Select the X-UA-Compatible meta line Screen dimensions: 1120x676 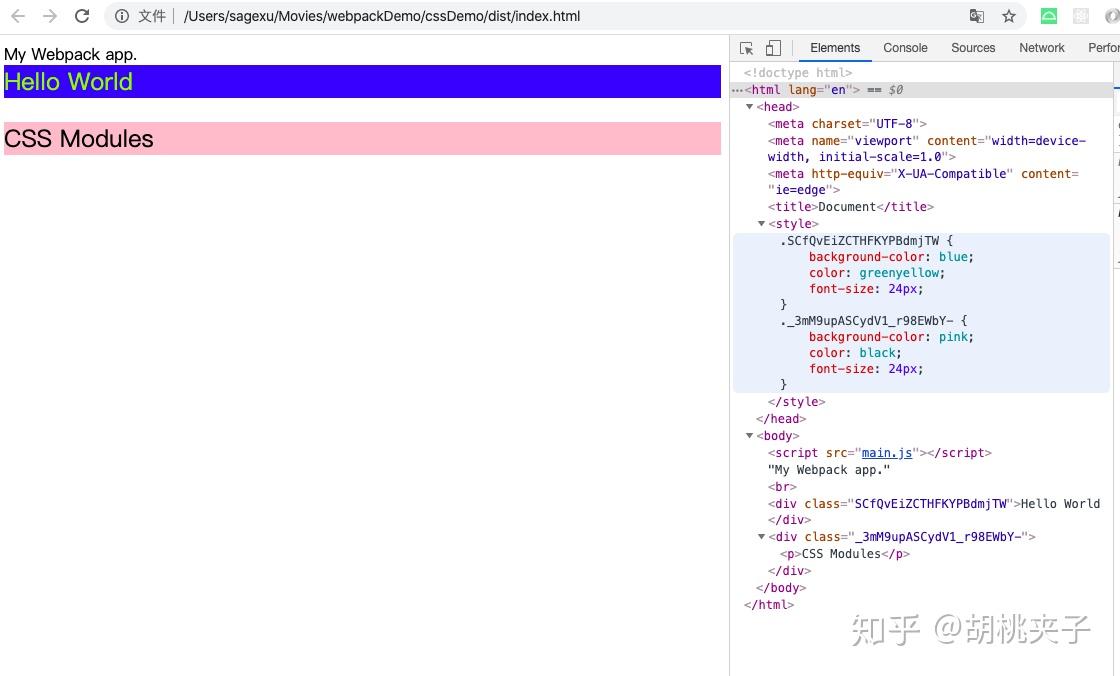923,182
